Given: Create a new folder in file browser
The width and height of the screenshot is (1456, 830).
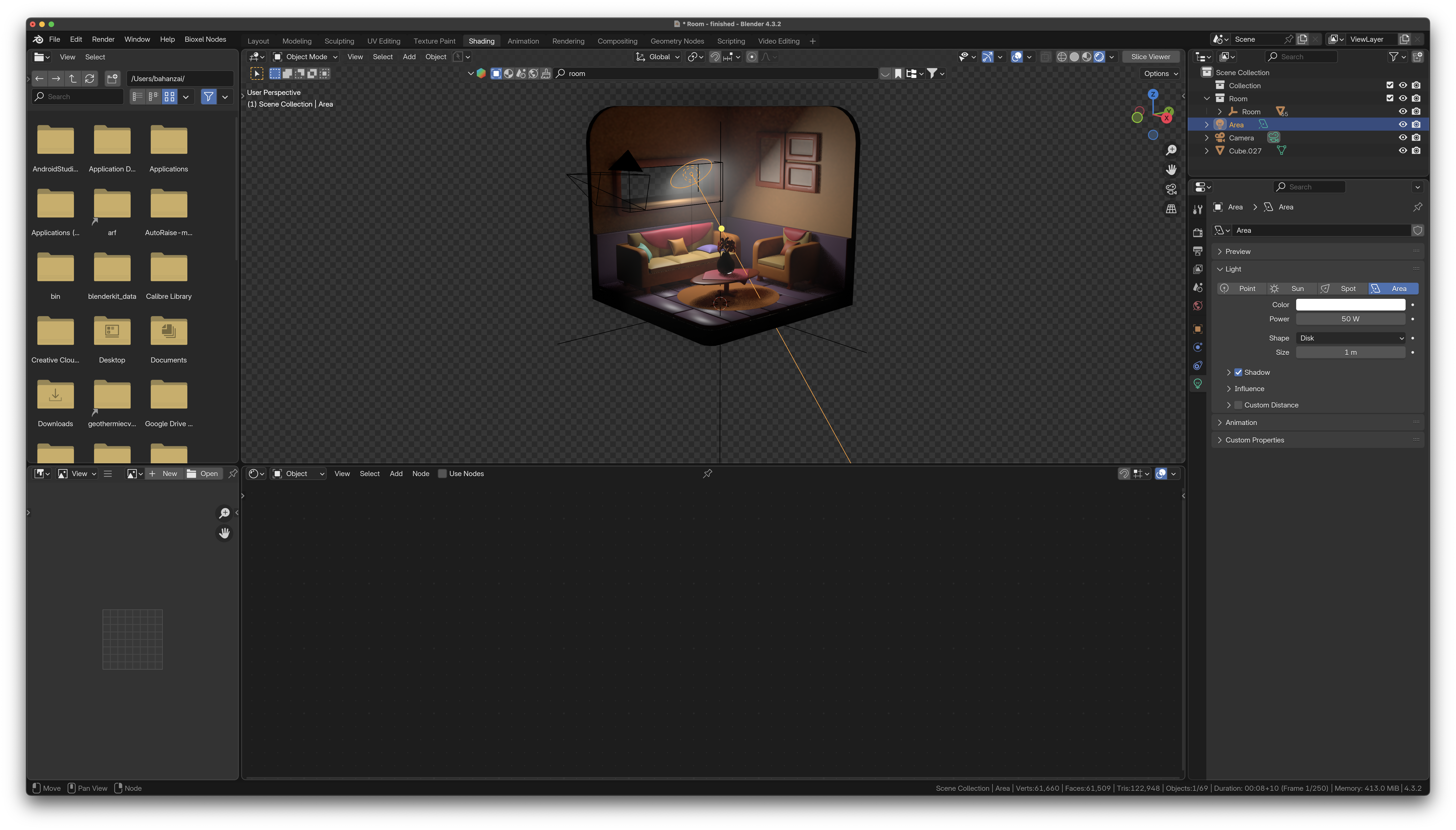Looking at the screenshot, I should pos(112,79).
